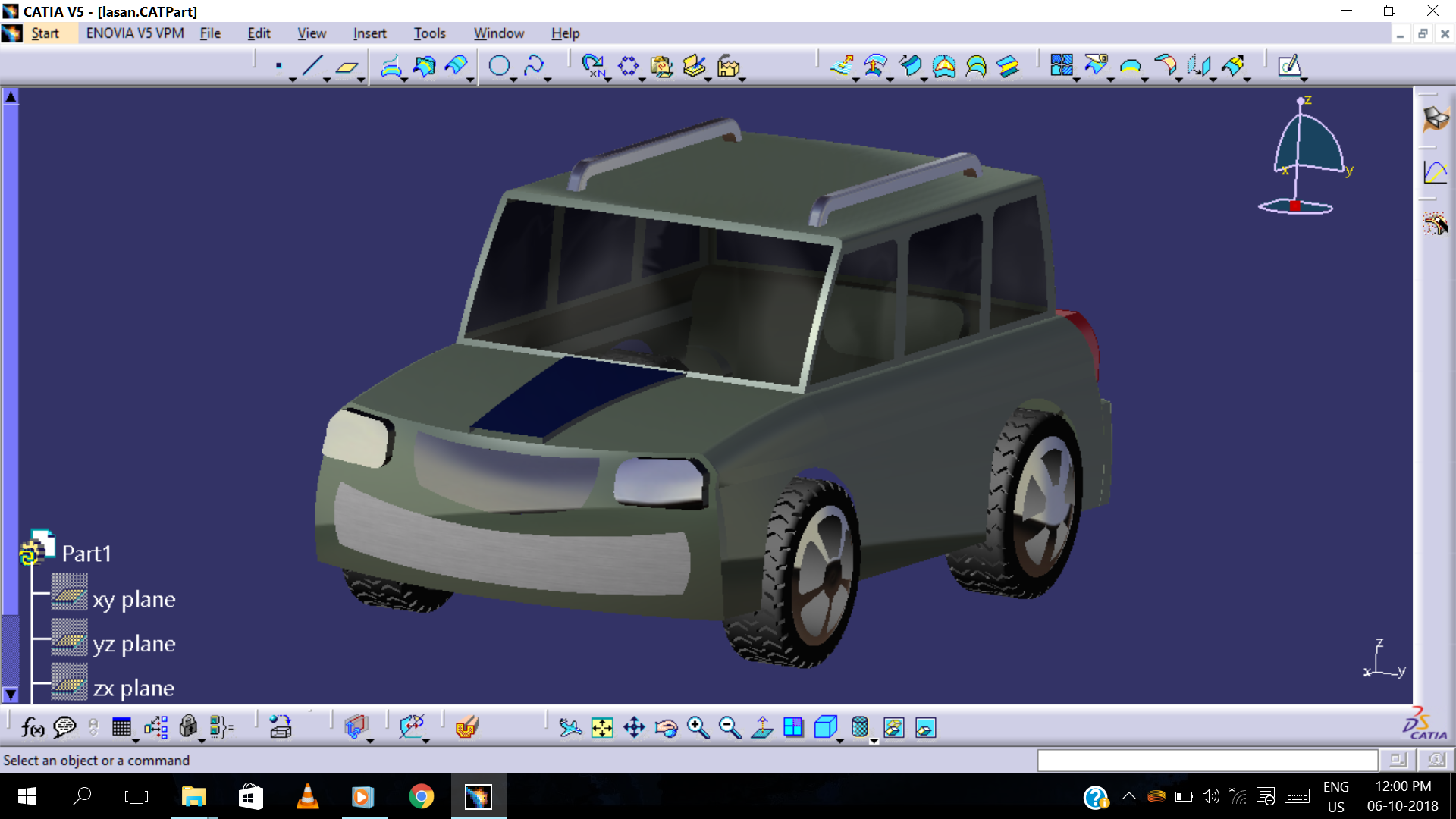Open the Formula f(x) tool
This screenshot has height=819, width=1456.
tap(32, 728)
